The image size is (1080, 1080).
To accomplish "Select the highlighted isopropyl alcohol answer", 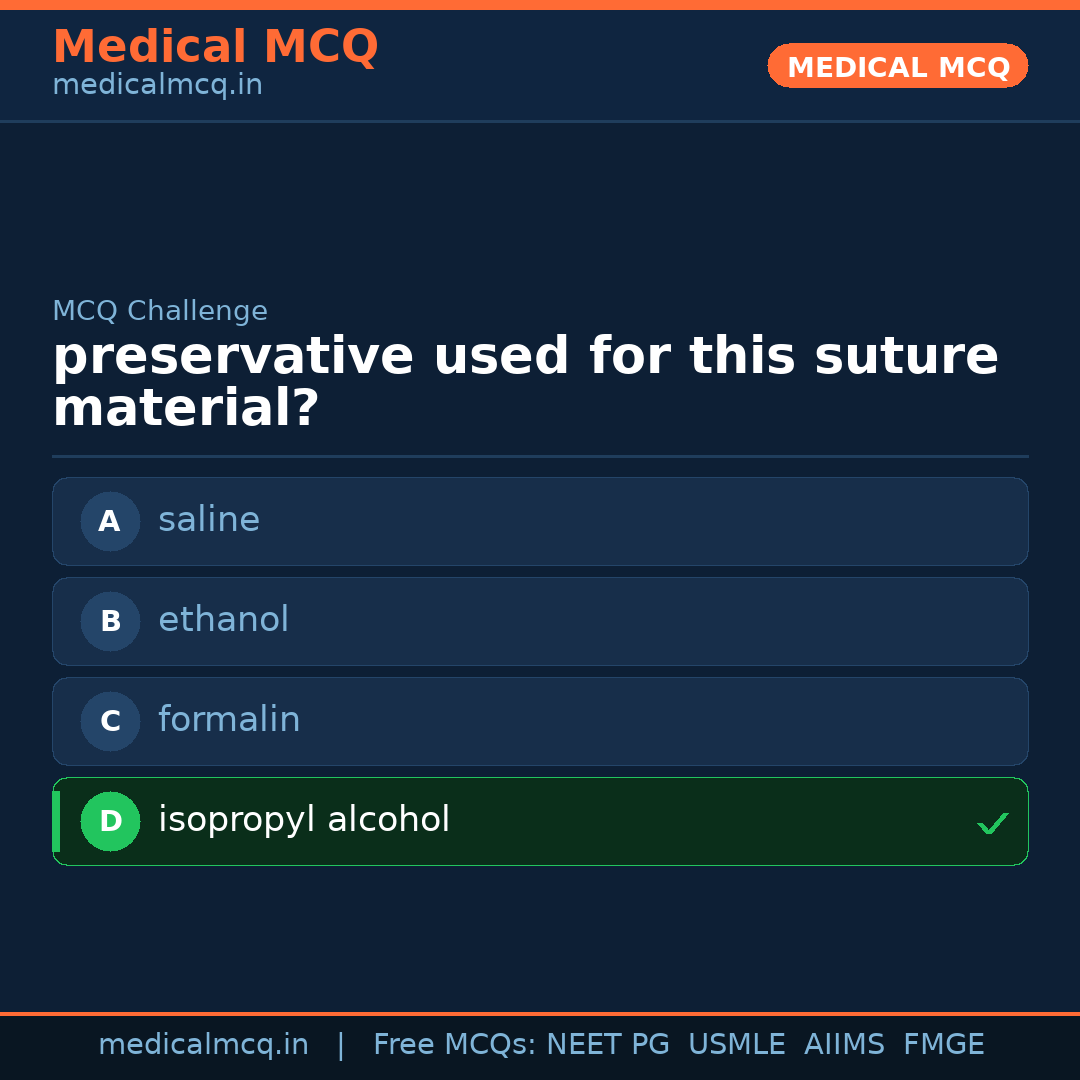I will pyautogui.click(x=540, y=821).
